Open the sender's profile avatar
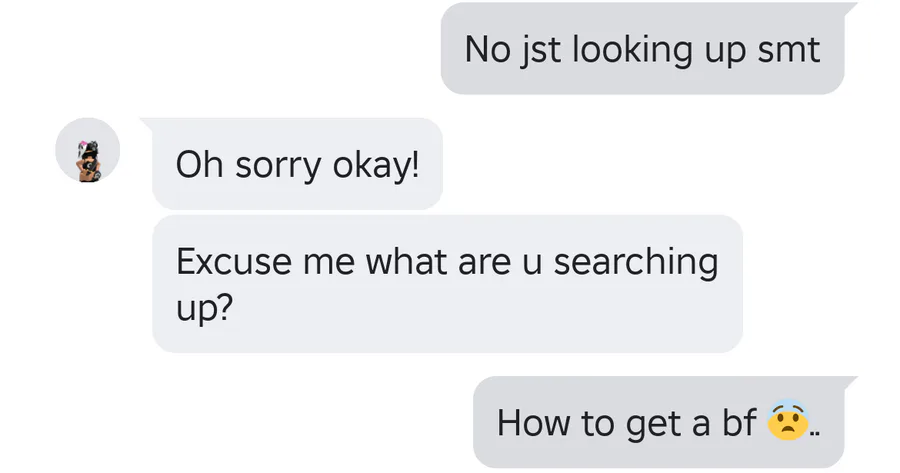The height and width of the screenshot is (473, 900). 88,151
